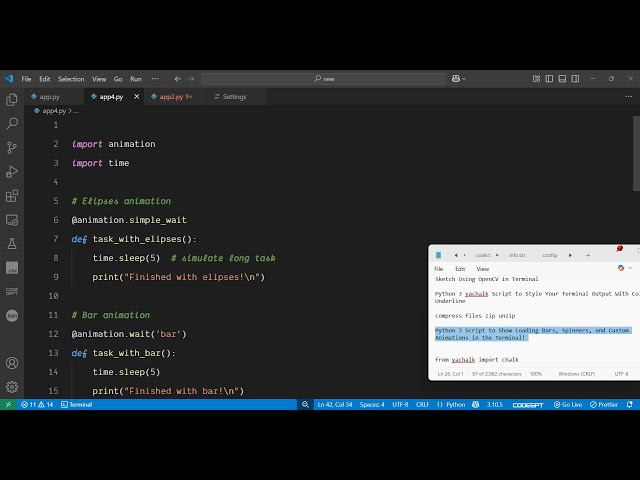Change indentation Spaces: 4
The height and width of the screenshot is (480, 640).
click(x=372, y=404)
